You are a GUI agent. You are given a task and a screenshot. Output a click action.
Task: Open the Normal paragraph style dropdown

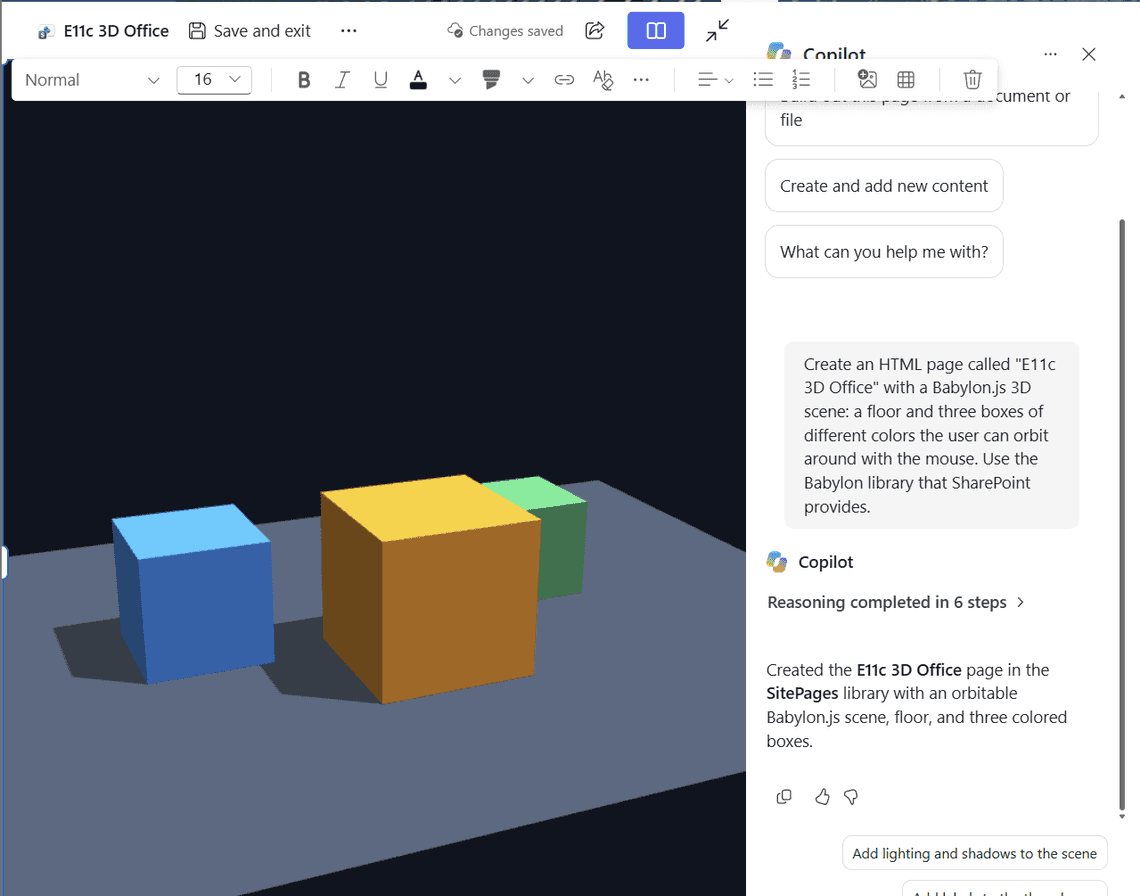point(92,80)
